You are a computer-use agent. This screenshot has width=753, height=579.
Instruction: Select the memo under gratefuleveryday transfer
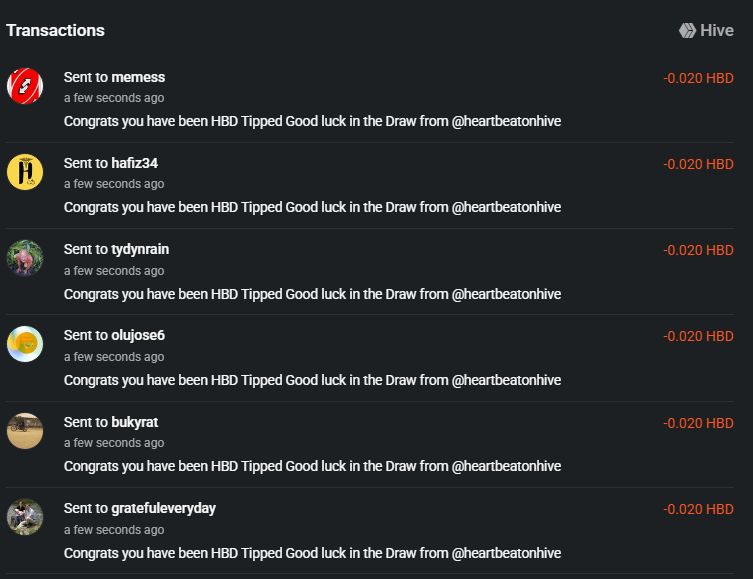tap(312, 553)
